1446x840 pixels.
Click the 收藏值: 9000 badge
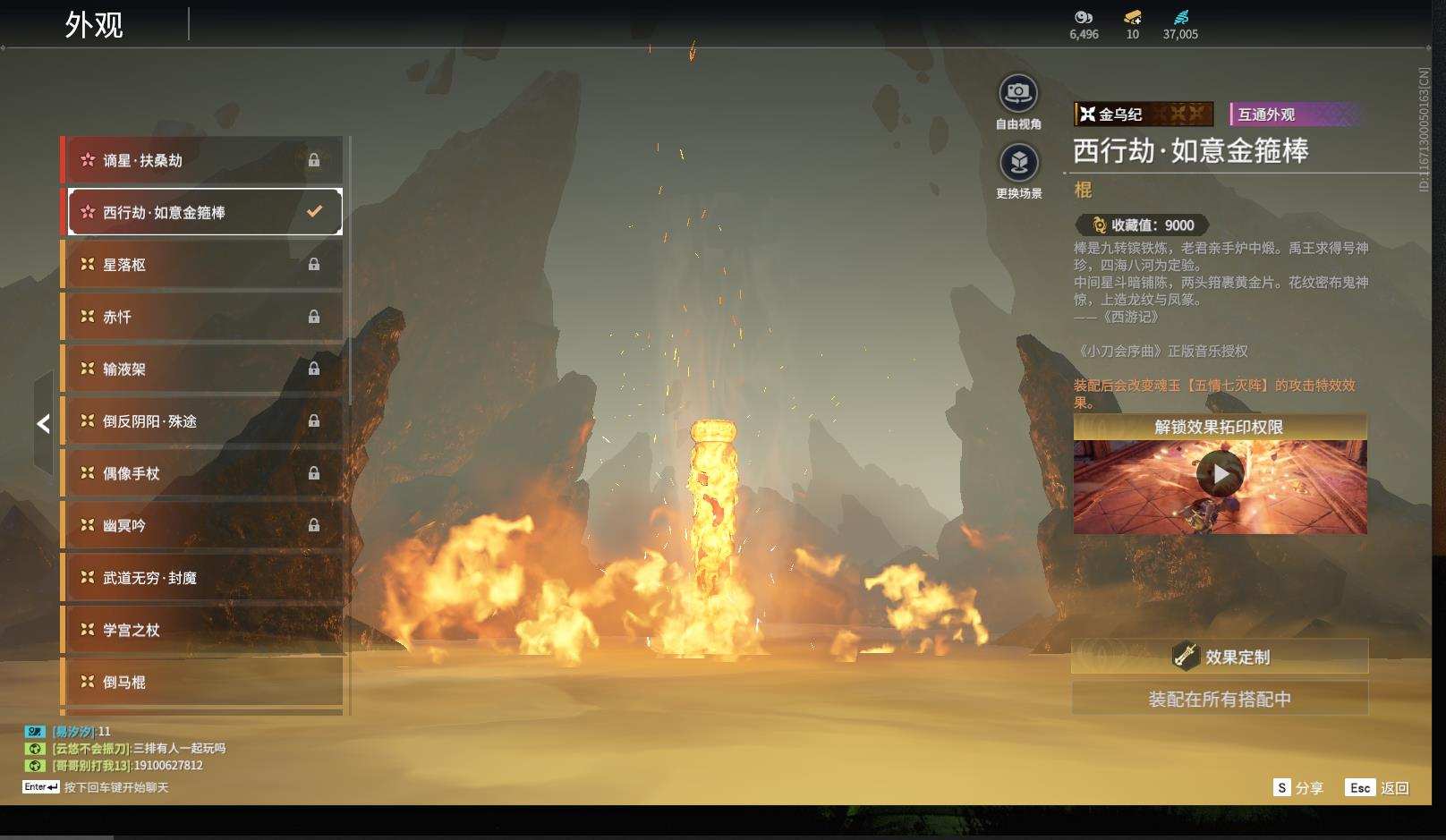click(x=1142, y=225)
